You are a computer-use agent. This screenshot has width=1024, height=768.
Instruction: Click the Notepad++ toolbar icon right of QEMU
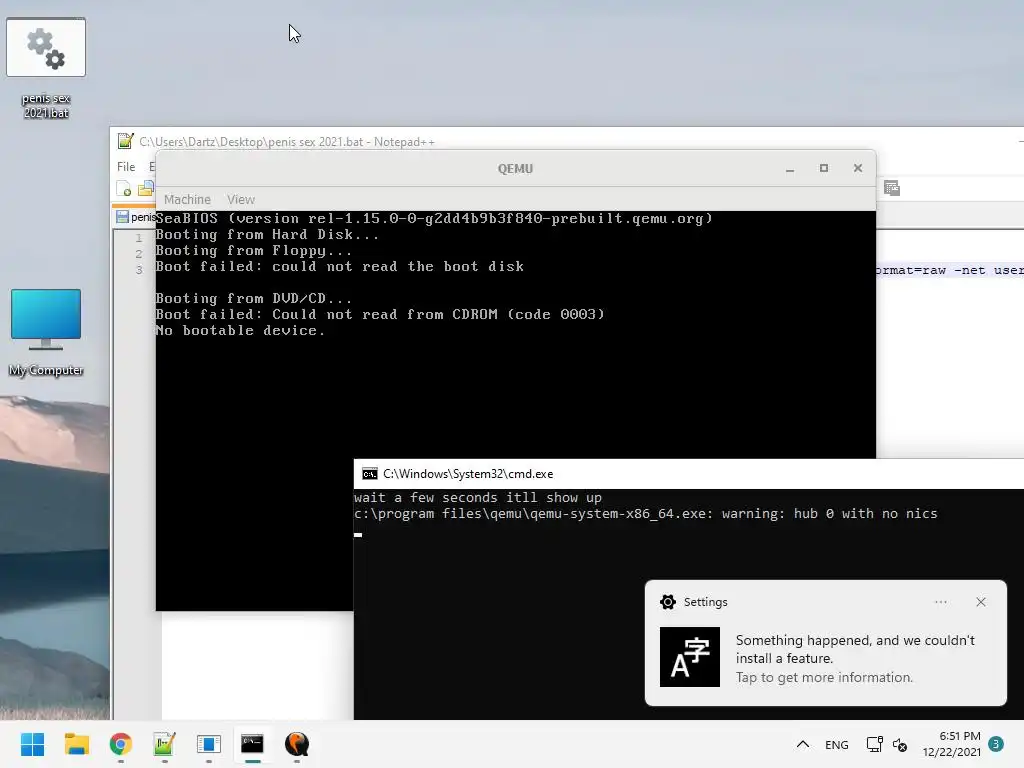click(891, 188)
